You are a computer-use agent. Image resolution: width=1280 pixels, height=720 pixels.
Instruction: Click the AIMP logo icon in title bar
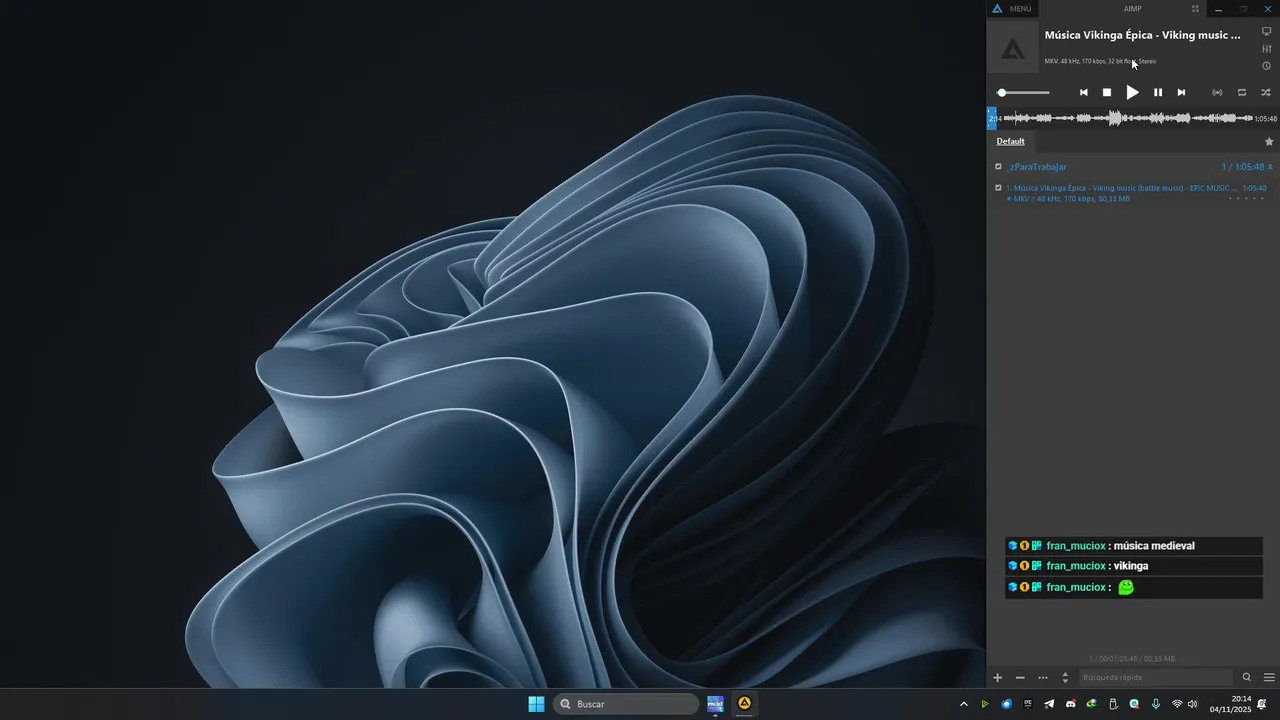[997, 9]
